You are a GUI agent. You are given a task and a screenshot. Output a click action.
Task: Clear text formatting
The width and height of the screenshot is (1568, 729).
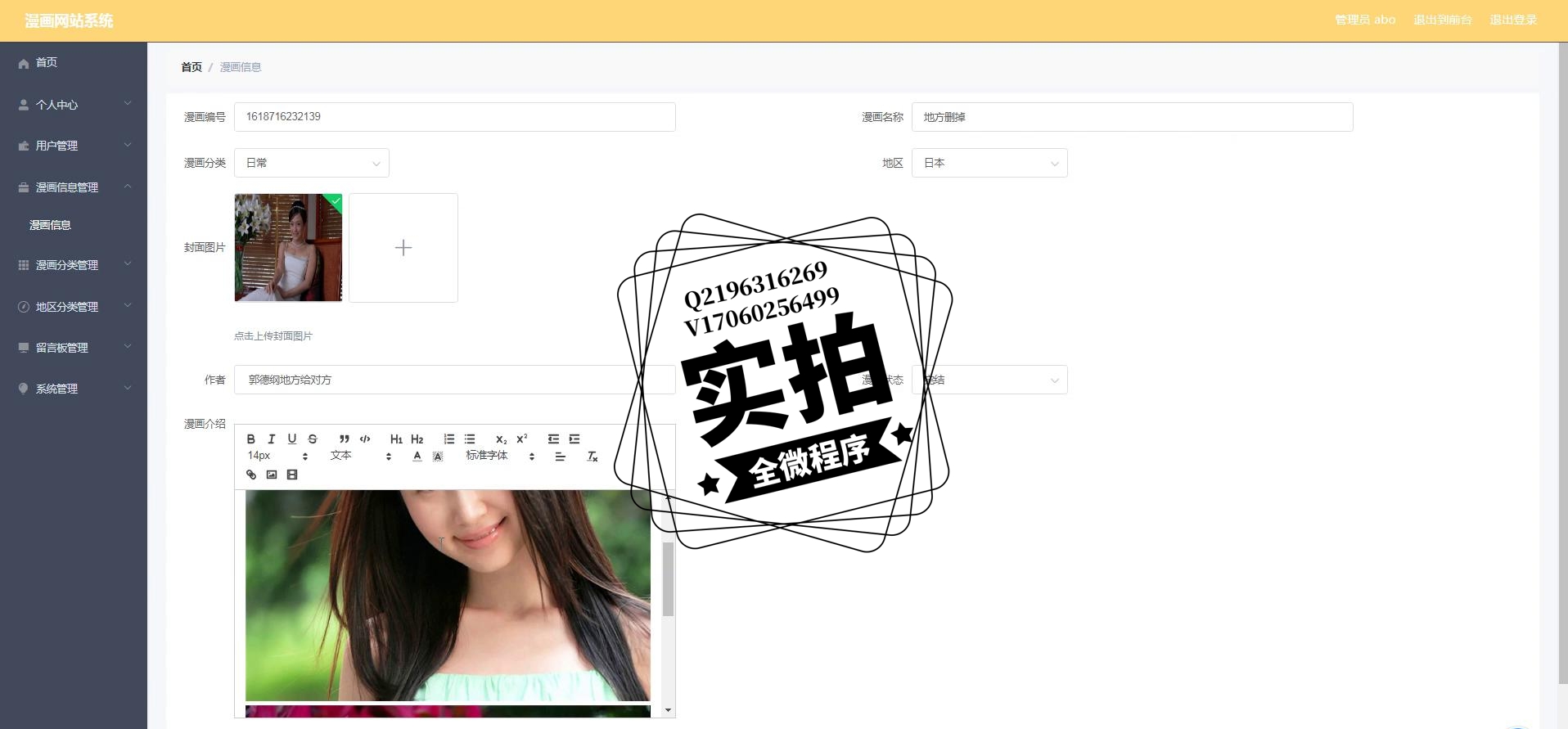pyautogui.click(x=593, y=457)
